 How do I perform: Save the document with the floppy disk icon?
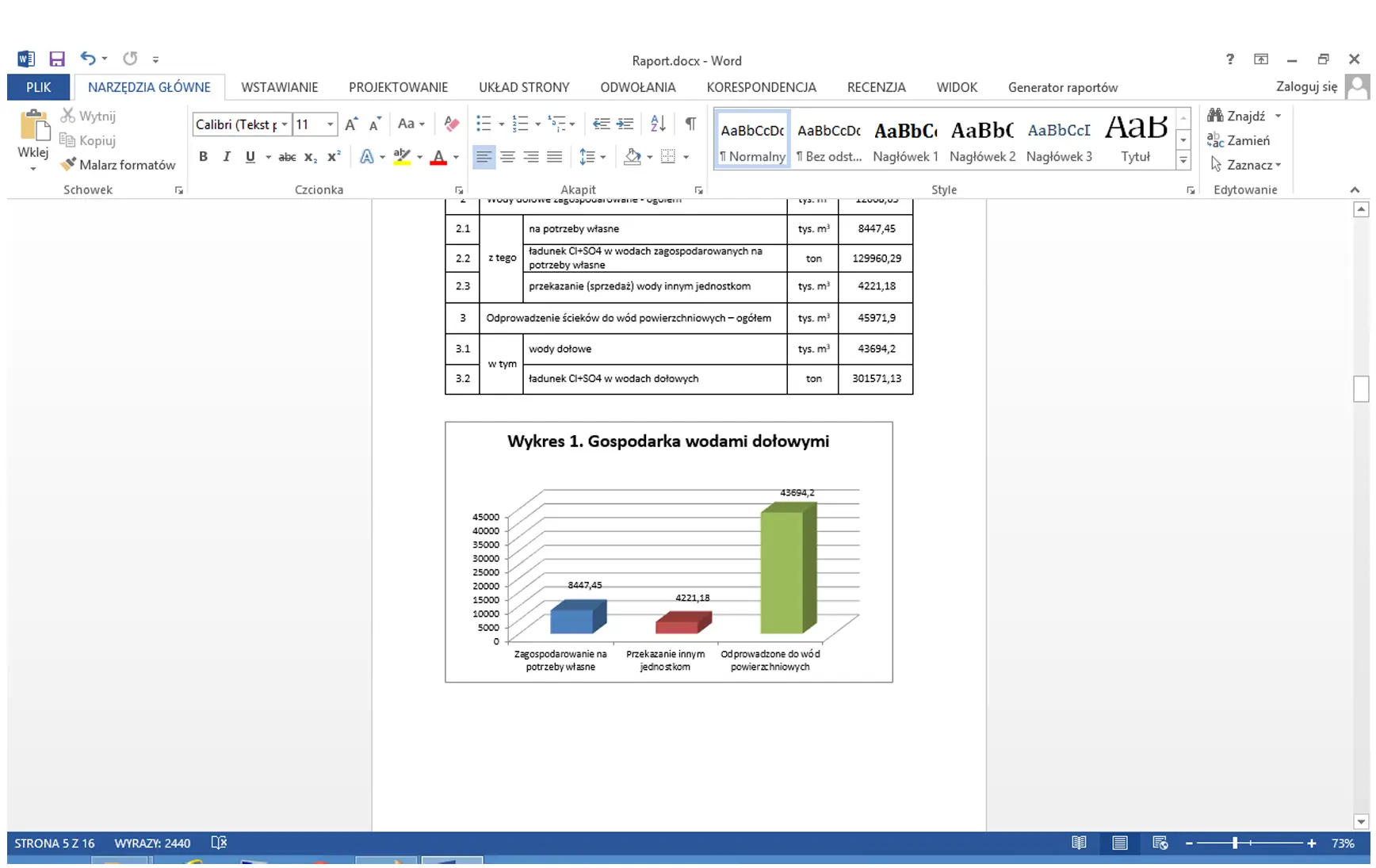click(56, 59)
